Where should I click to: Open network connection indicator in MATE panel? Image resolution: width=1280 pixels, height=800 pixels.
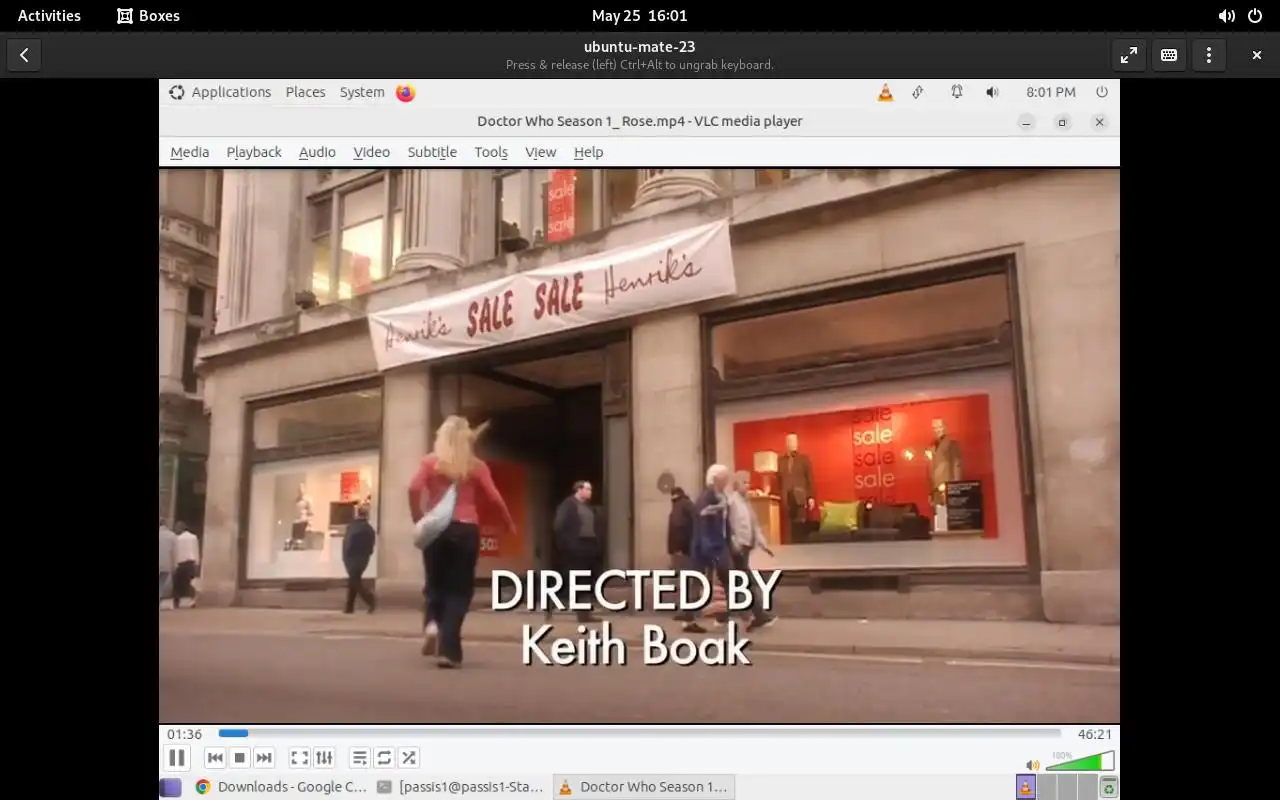point(918,92)
